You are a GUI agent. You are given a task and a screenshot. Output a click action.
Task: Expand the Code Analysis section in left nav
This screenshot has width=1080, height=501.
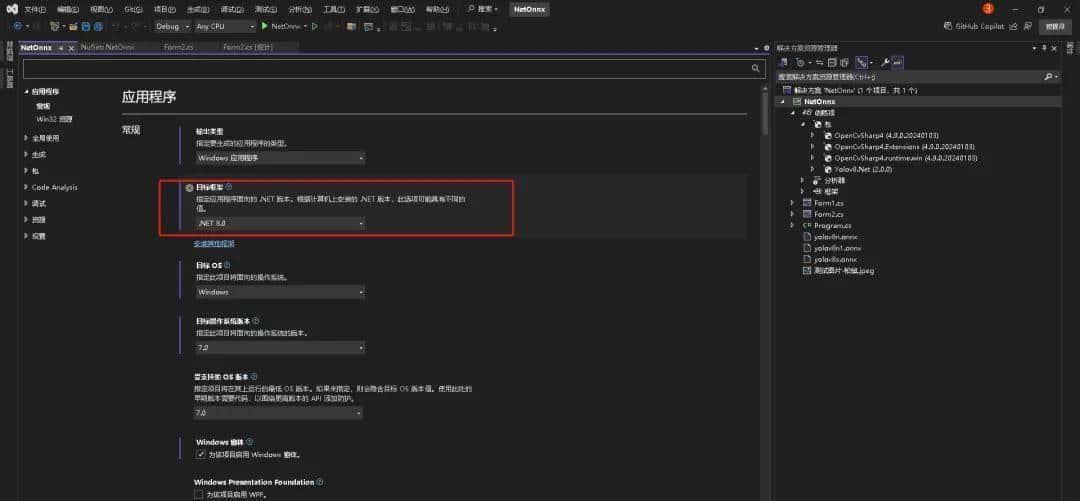26,187
